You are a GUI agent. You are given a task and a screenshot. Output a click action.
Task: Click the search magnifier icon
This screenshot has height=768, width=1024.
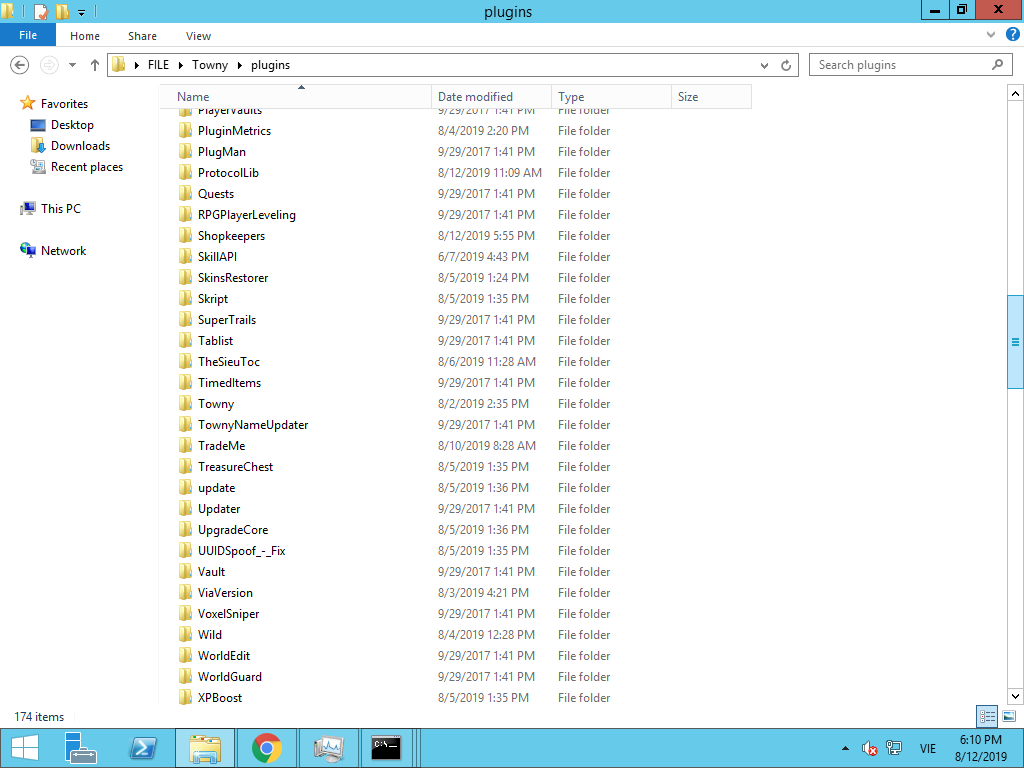[x=997, y=65]
